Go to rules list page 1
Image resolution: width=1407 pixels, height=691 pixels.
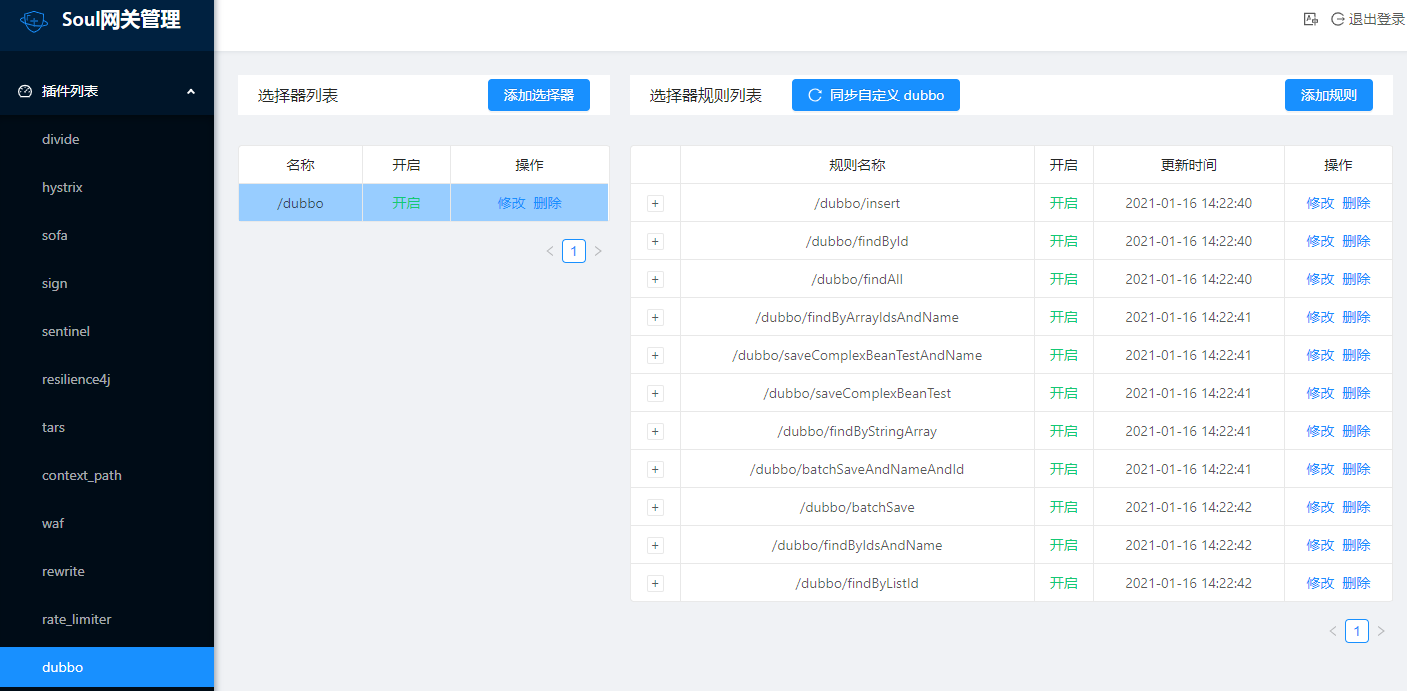click(x=1357, y=631)
